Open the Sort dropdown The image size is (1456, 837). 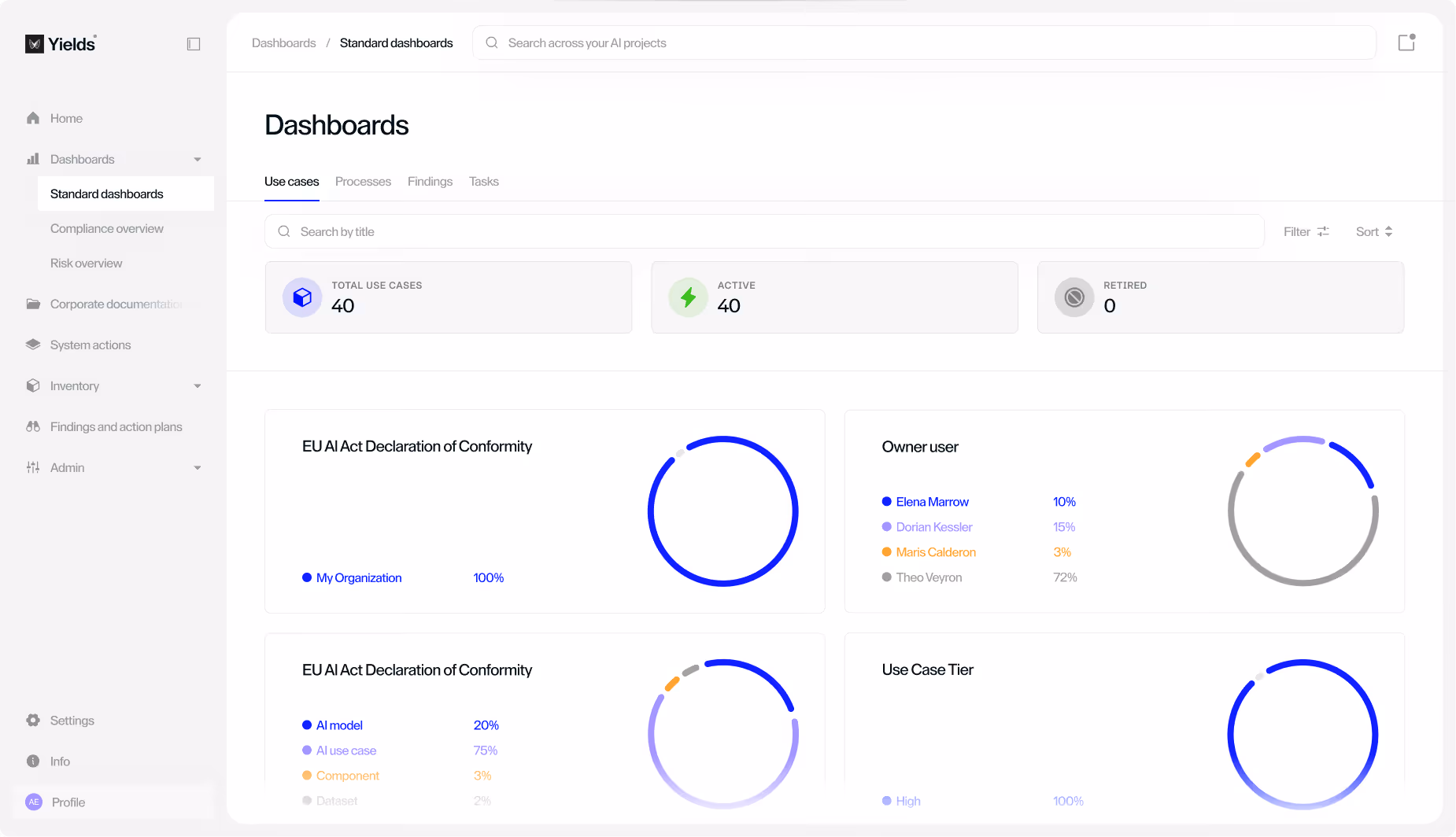(x=1374, y=231)
